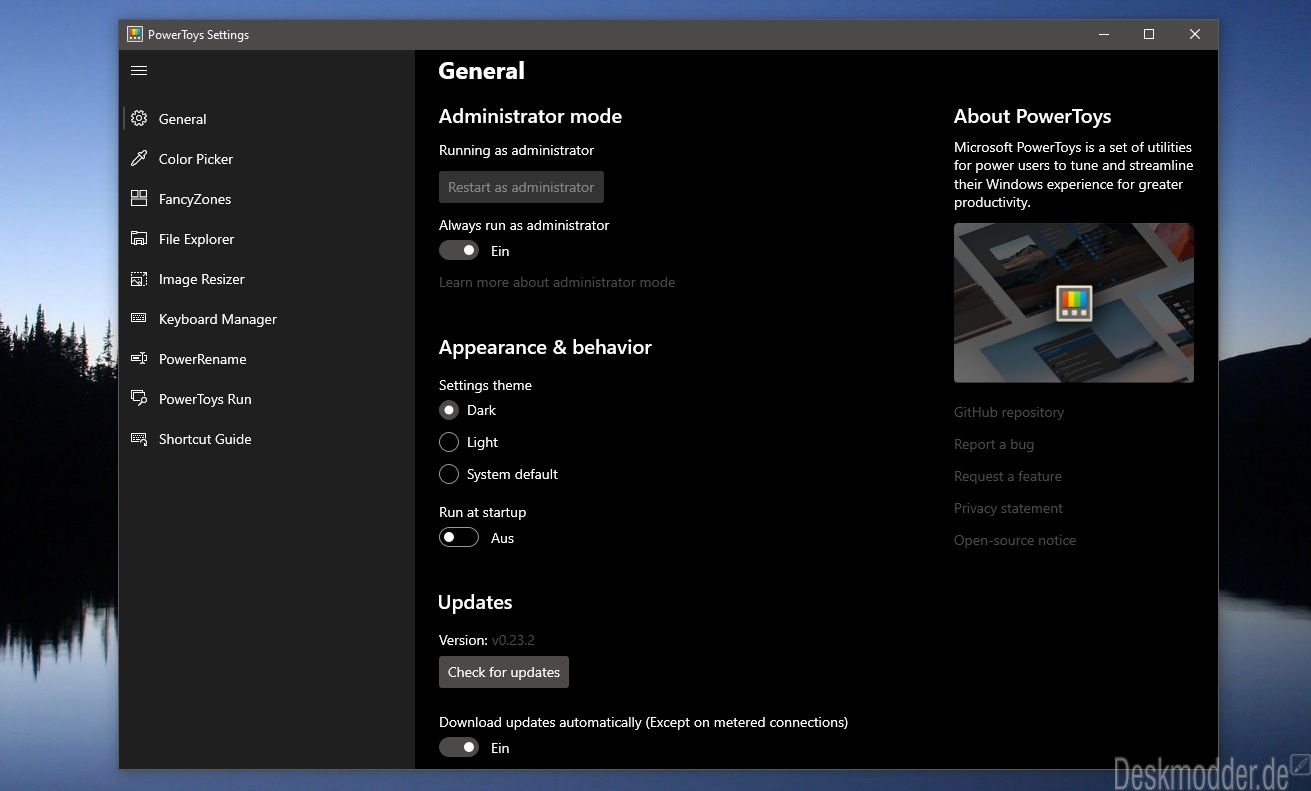Toggle Download updates automatically switch

point(459,748)
